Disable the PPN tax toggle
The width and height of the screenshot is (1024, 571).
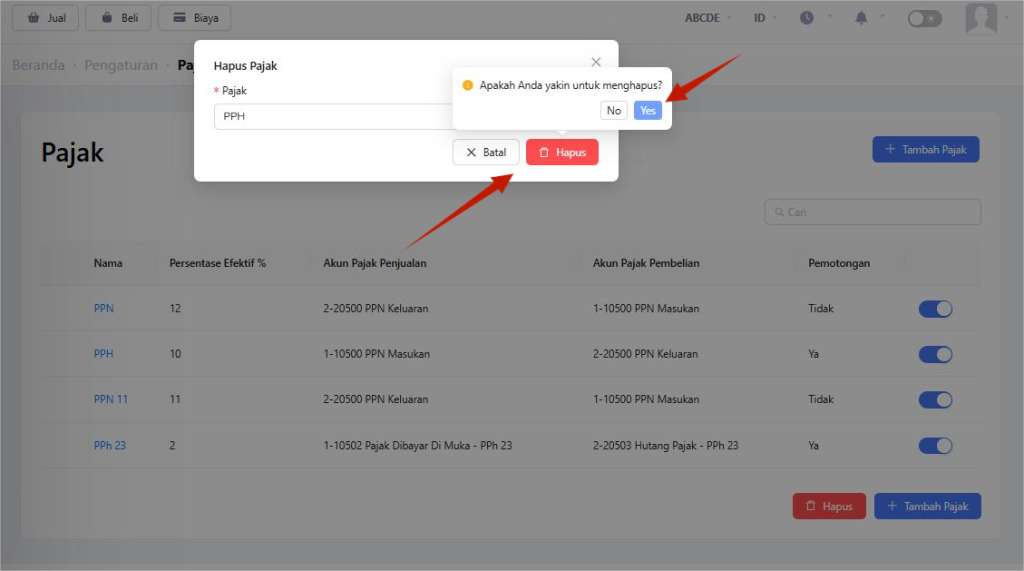tap(935, 309)
